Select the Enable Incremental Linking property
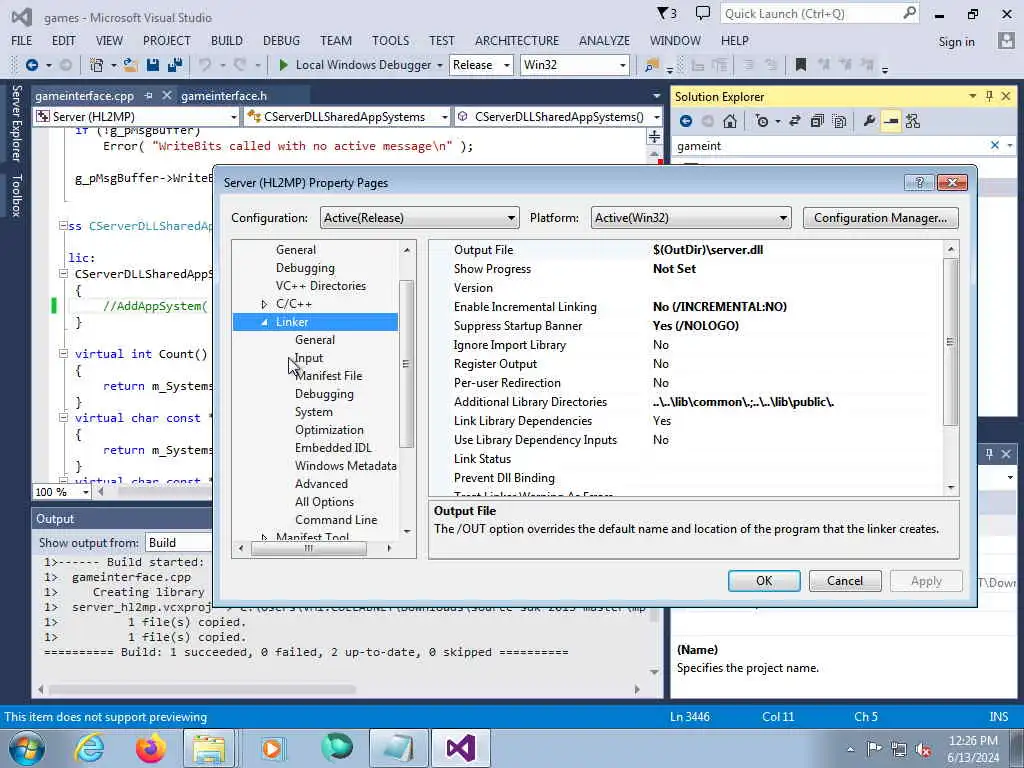The height and width of the screenshot is (768, 1024). (x=686, y=306)
